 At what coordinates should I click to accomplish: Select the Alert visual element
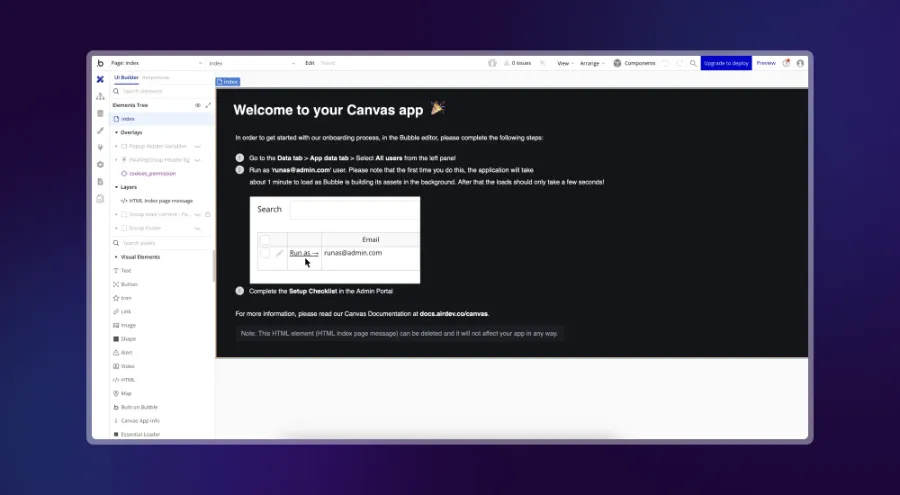123,353
